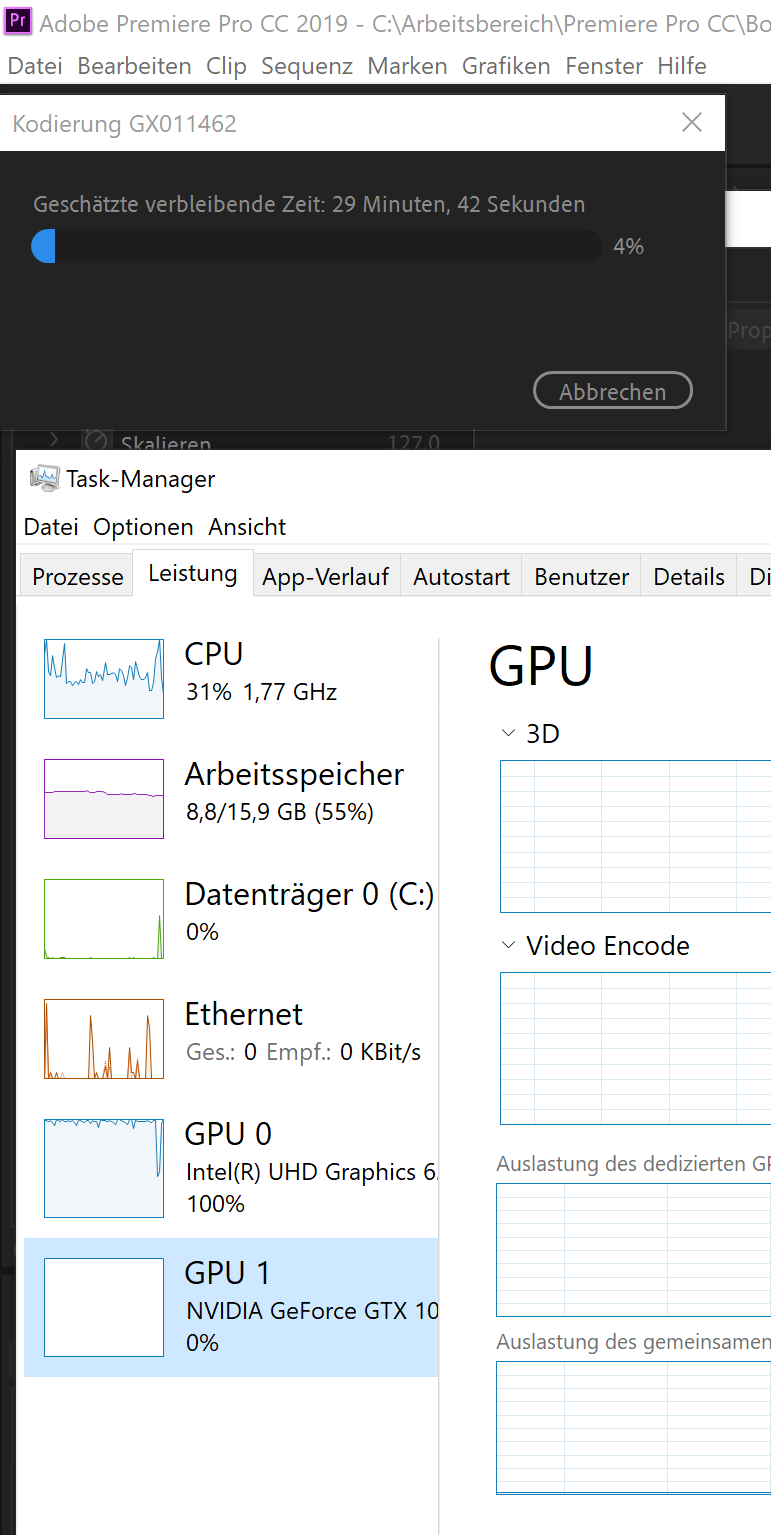Screen dimensions: 771x1535
Task: Open the Benutzer tab
Action: pyautogui.click(x=581, y=577)
